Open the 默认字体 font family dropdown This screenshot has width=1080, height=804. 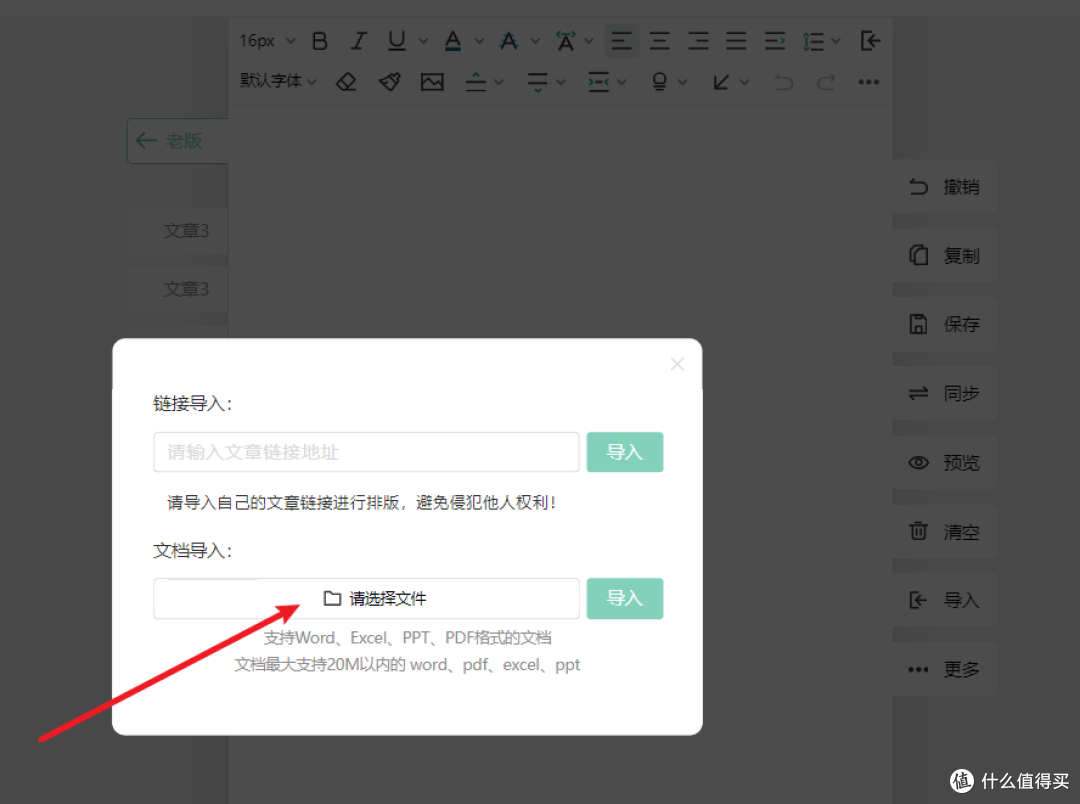click(278, 81)
